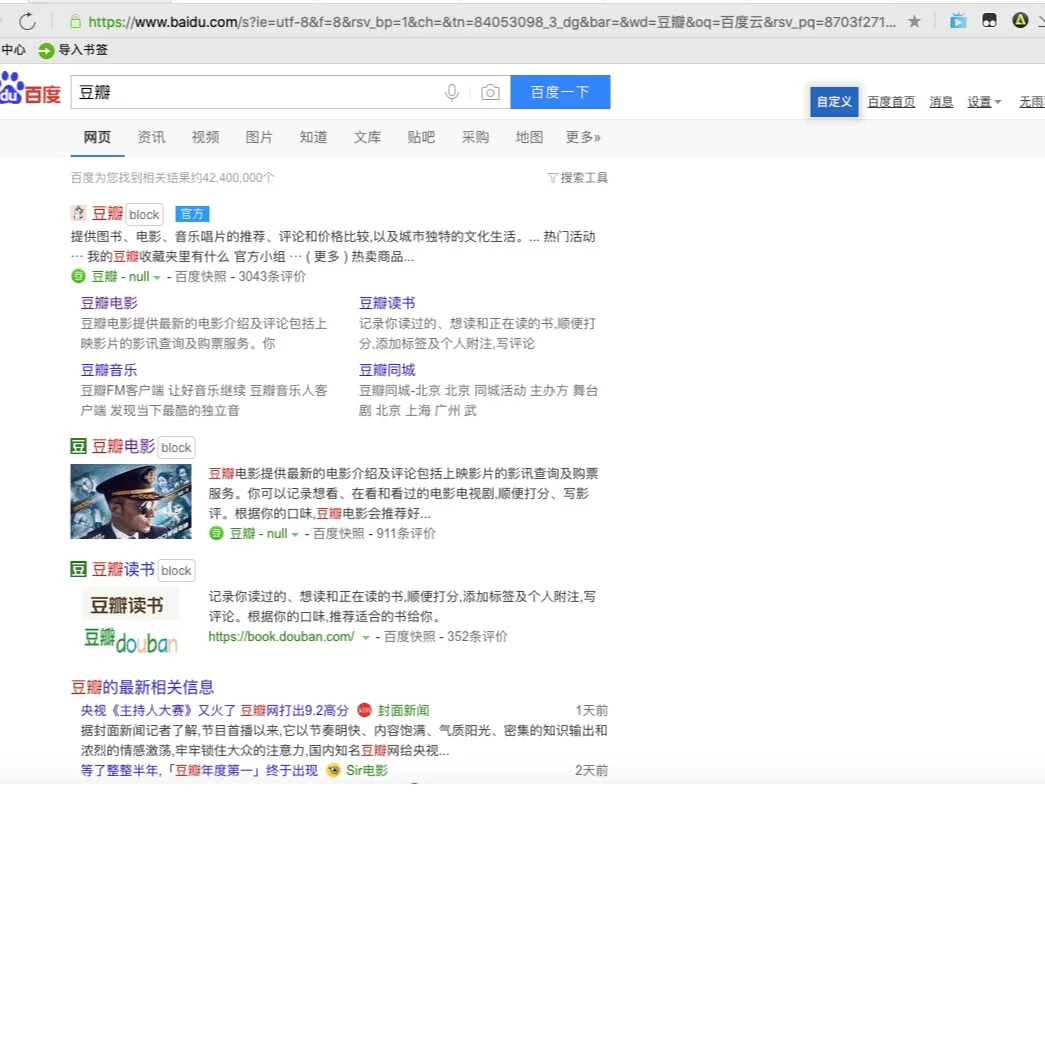
Task: Reload the page with the refresh icon
Action: coord(27,21)
